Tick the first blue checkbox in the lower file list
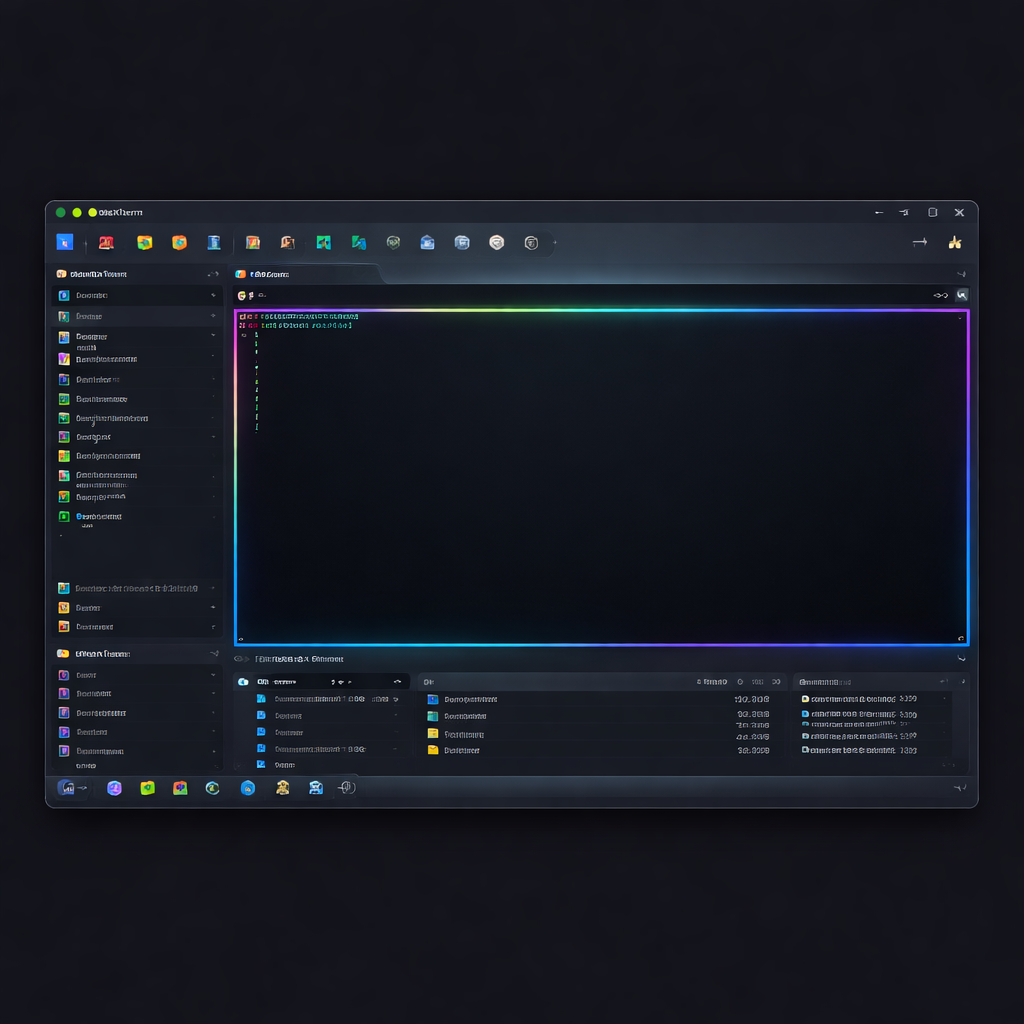The height and width of the screenshot is (1024, 1024). 261,699
